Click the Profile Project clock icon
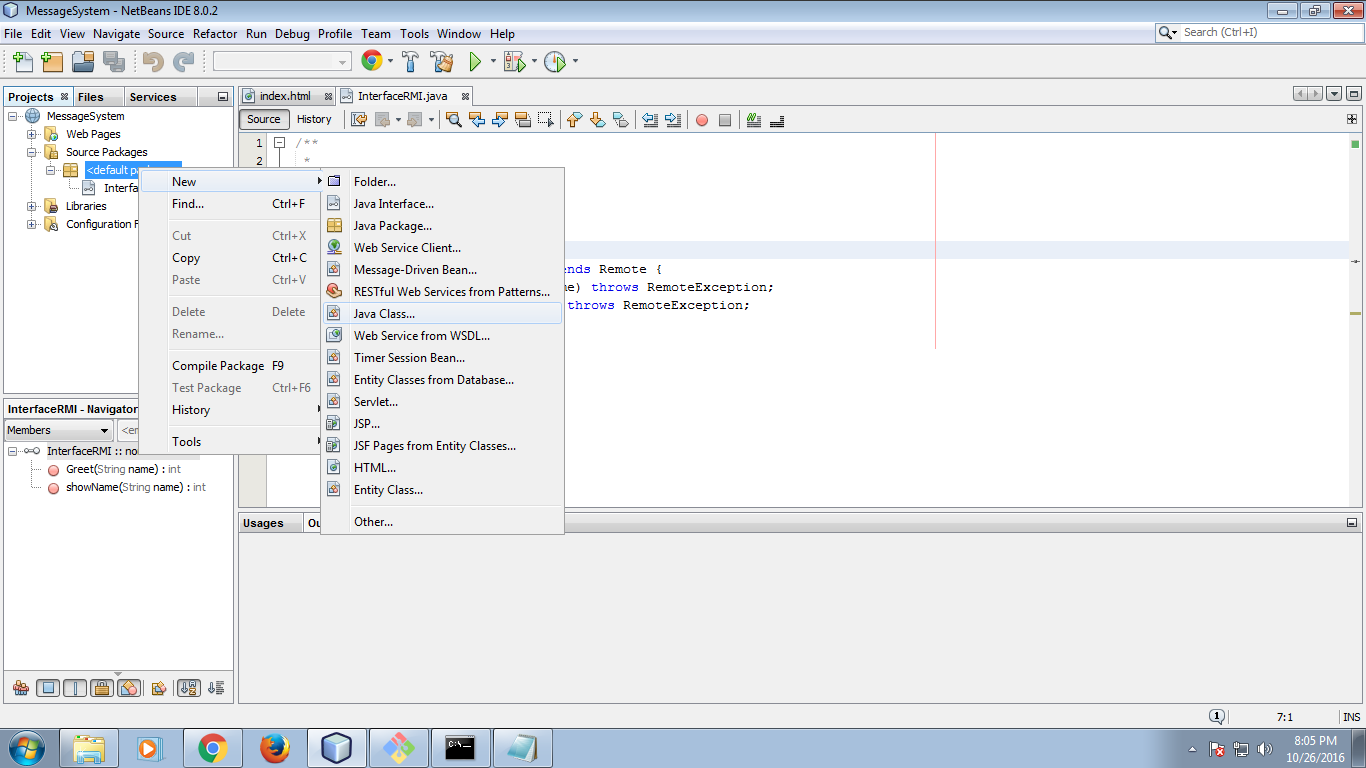The image size is (1366, 768). click(555, 62)
